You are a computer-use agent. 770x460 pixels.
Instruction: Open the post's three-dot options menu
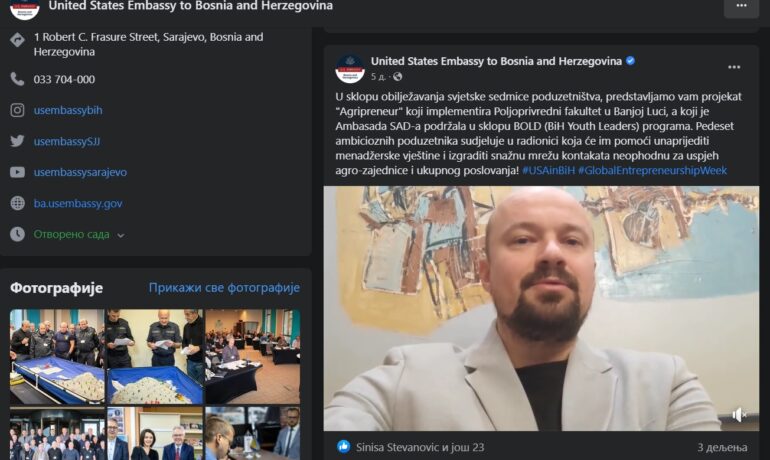(734, 67)
